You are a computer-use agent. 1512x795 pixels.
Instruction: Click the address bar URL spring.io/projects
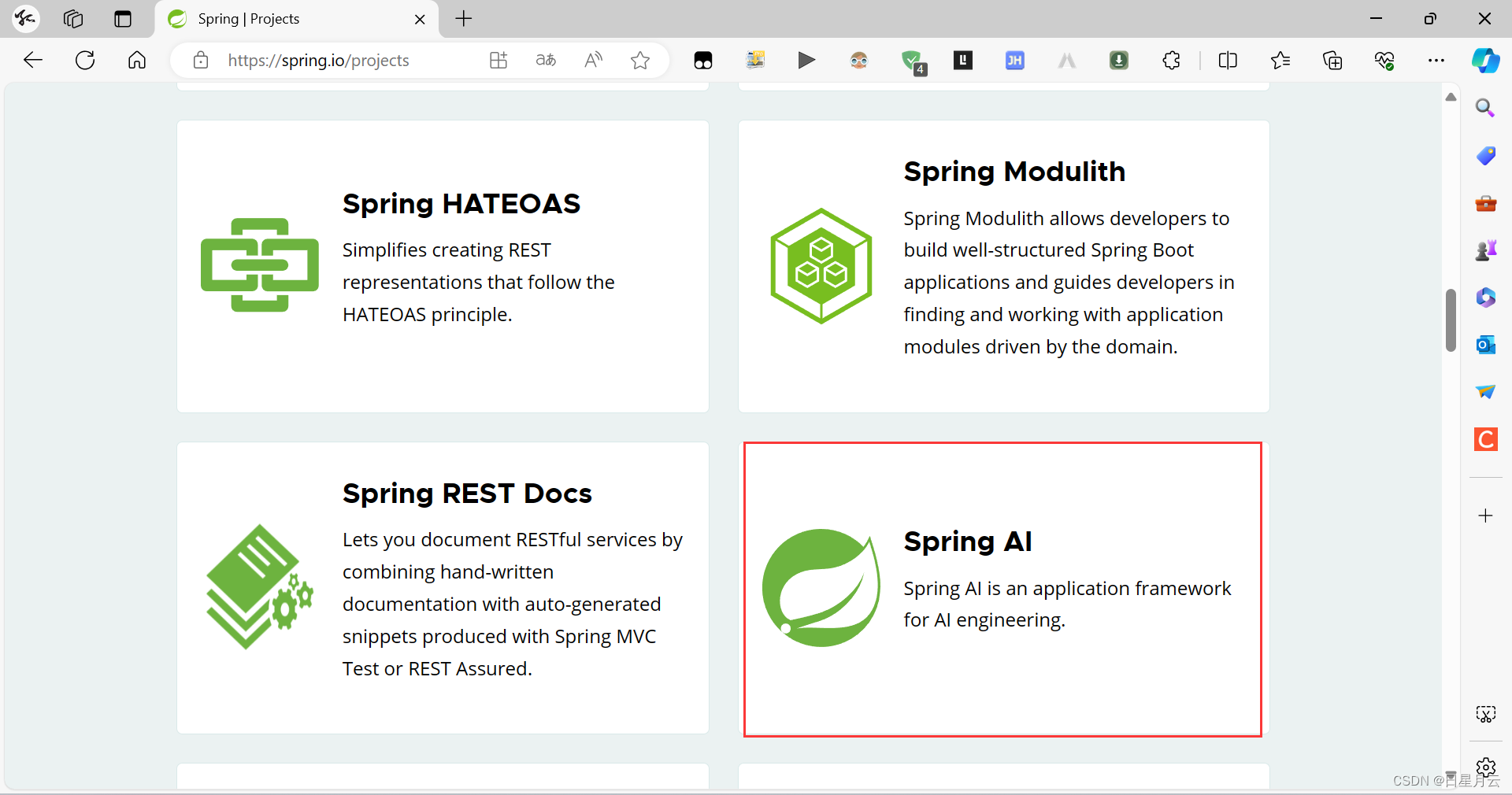tap(318, 61)
